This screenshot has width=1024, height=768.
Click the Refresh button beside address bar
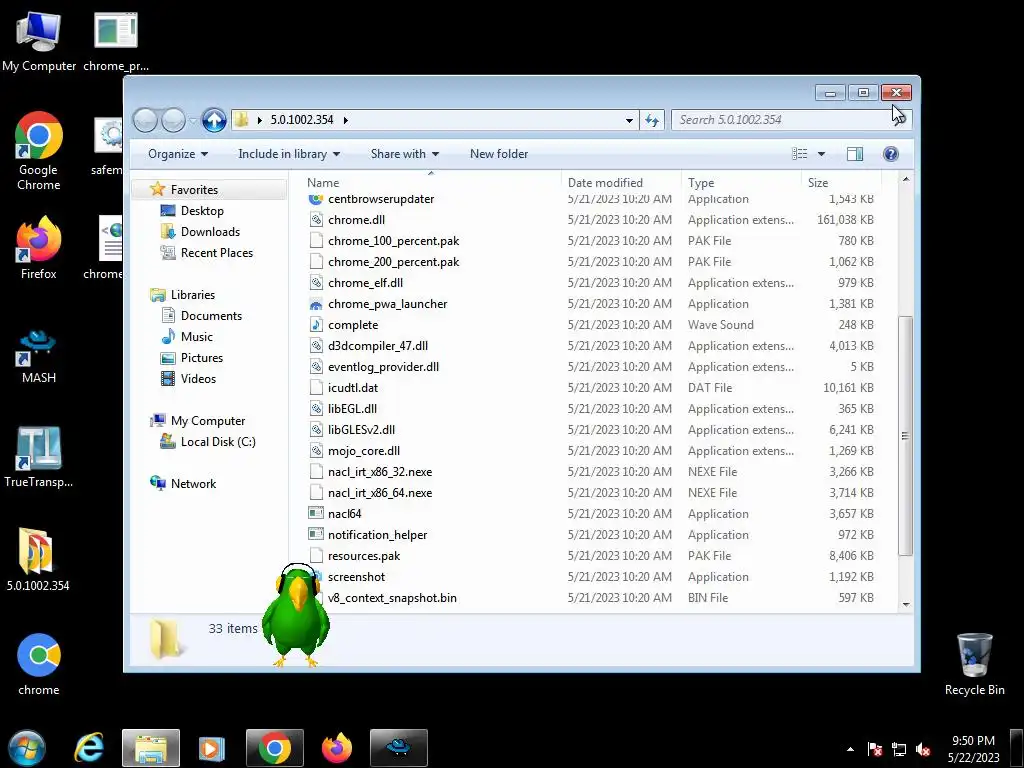click(x=652, y=120)
